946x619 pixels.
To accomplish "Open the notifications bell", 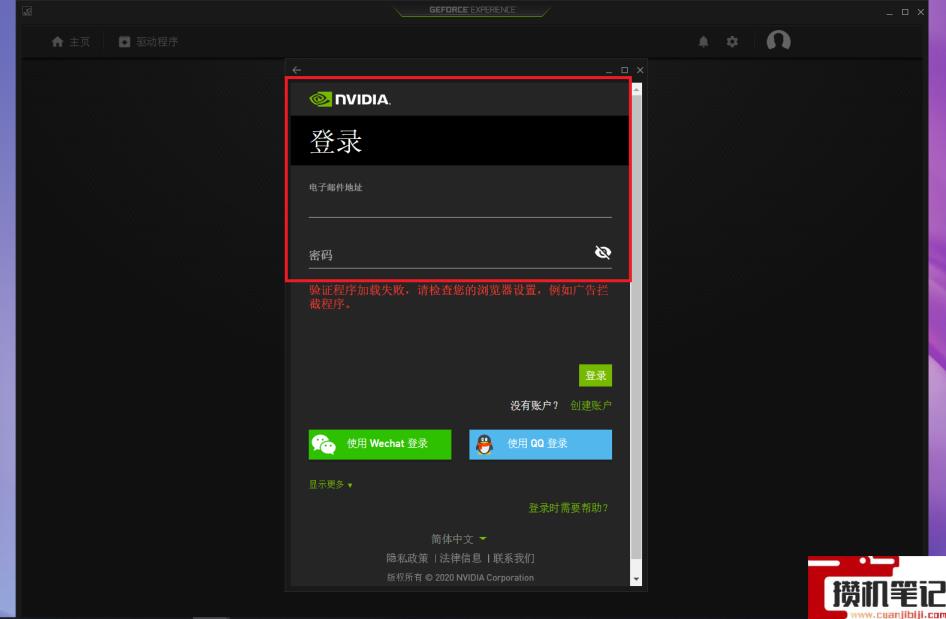I will pos(703,42).
